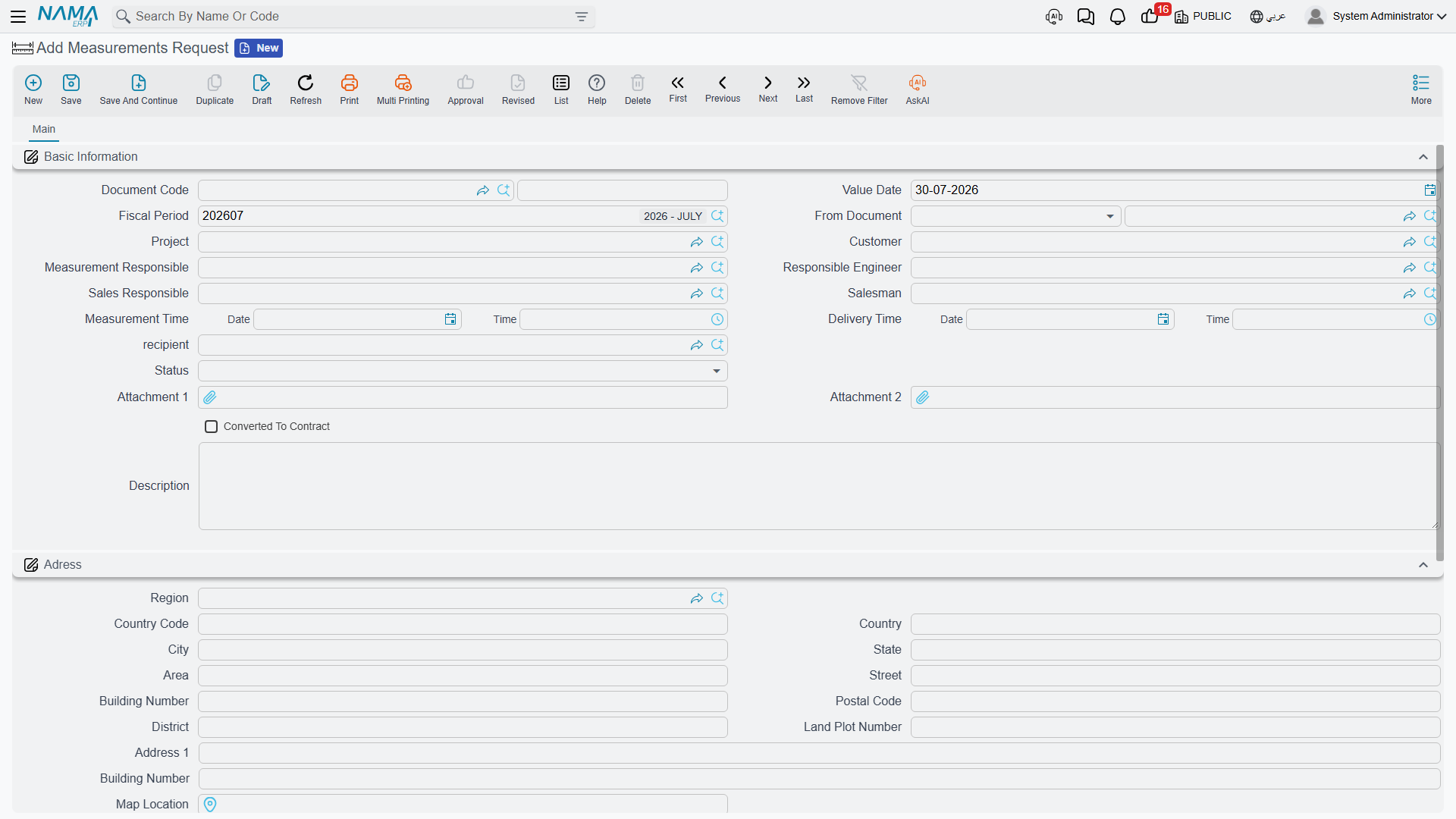Search Fiscal Period lookup icon
This screenshot has width=1456, height=819.
[x=717, y=216]
